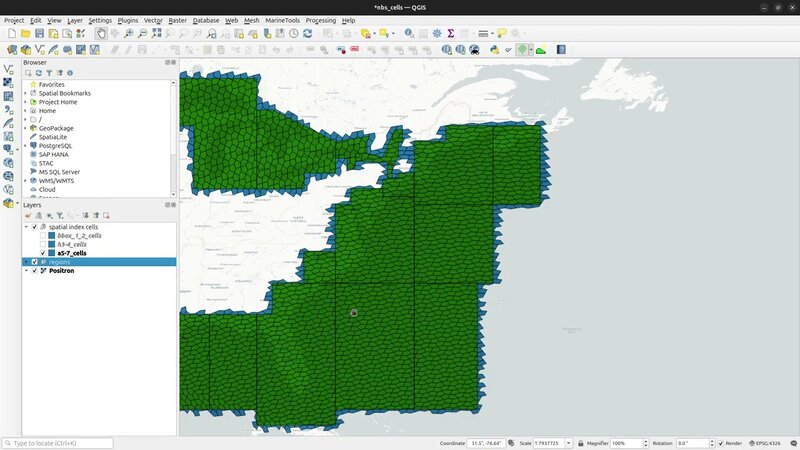800x450 pixels.
Task: Click the Type to locate search field
Action: tap(57, 443)
